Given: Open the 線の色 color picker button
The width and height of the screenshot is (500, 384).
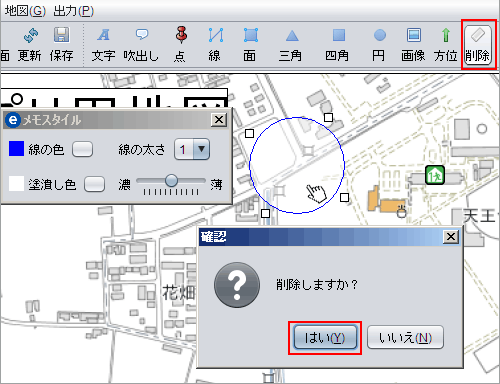Looking at the screenshot, I should (82, 149).
